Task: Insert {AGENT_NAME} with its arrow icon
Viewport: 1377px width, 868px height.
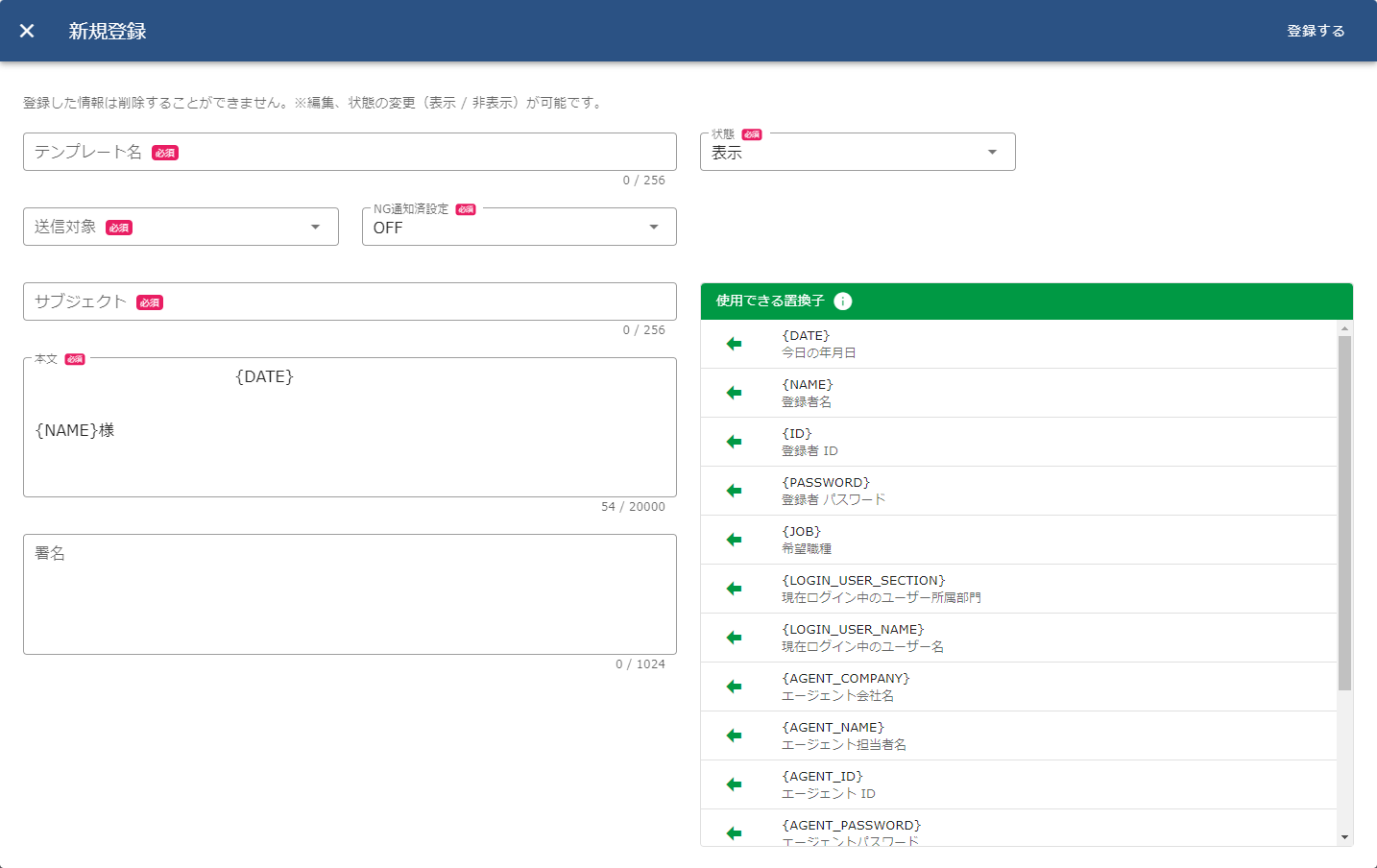Action: pyautogui.click(x=734, y=735)
